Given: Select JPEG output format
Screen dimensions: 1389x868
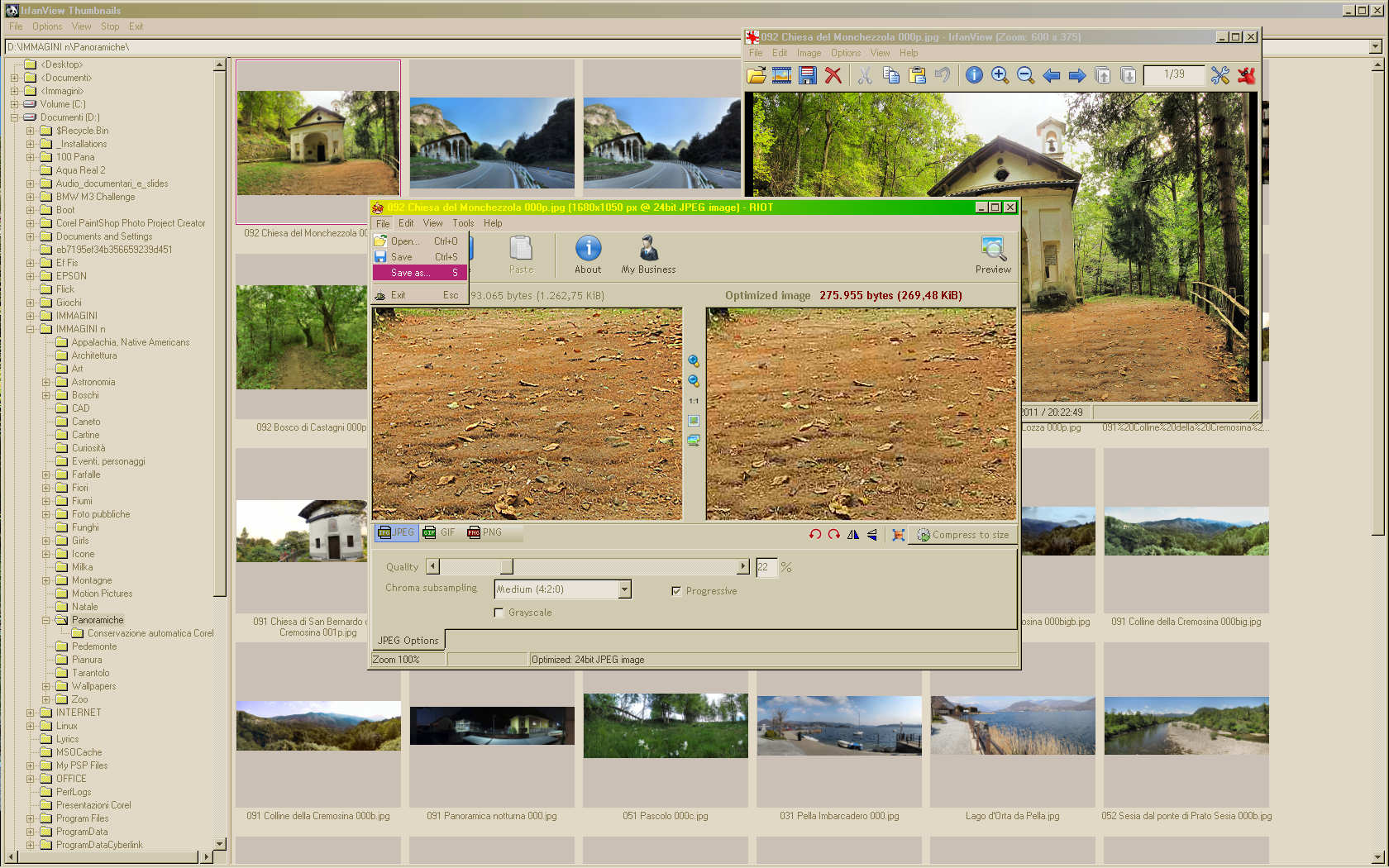Looking at the screenshot, I should click(x=396, y=532).
